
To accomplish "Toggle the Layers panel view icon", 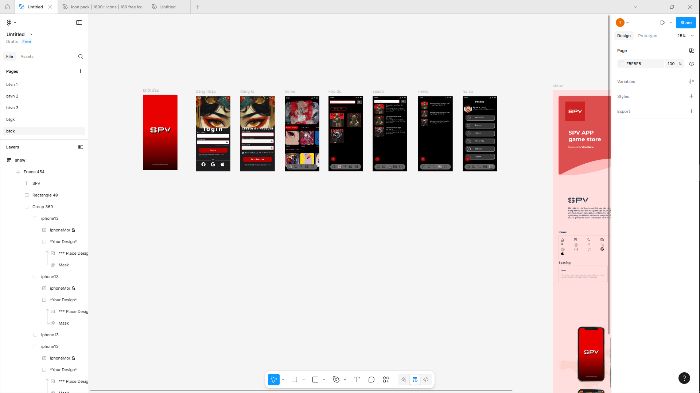I will pyautogui.click(x=80, y=147).
